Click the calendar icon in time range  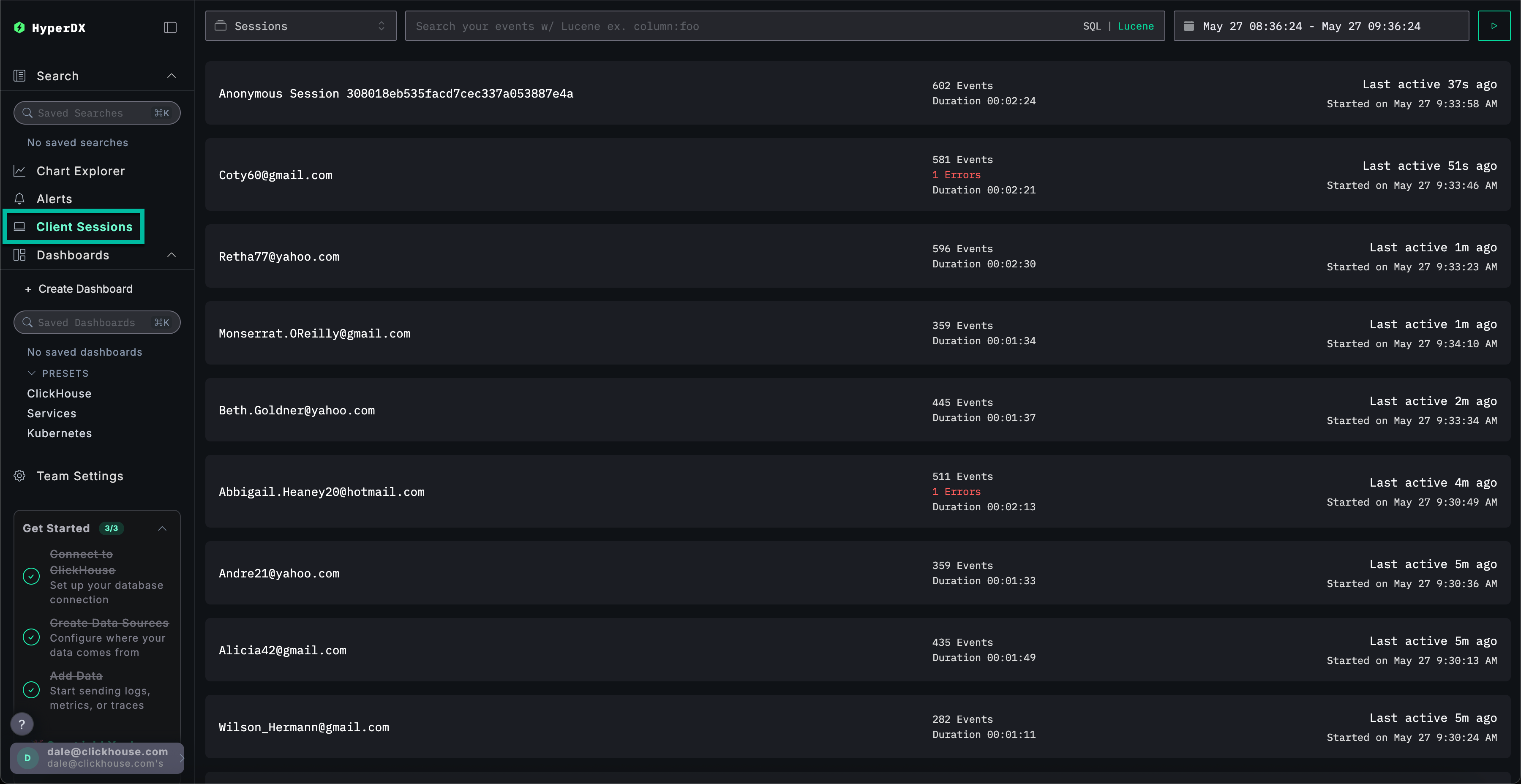[x=1188, y=26]
